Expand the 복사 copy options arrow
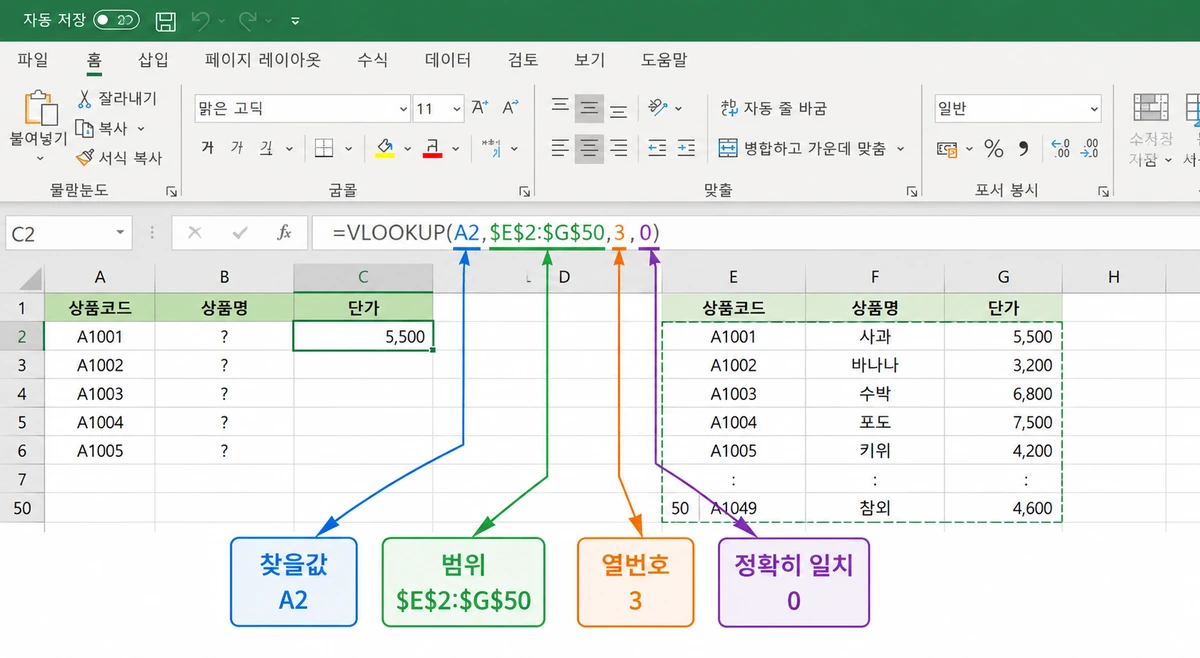The width and height of the screenshot is (1200, 658). tap(141, 128)
